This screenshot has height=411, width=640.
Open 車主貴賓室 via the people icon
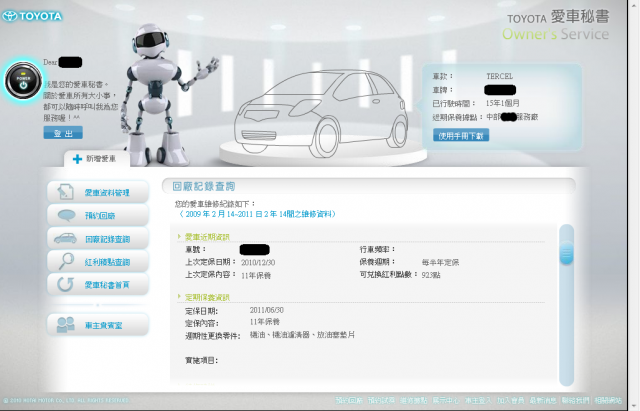65,324
